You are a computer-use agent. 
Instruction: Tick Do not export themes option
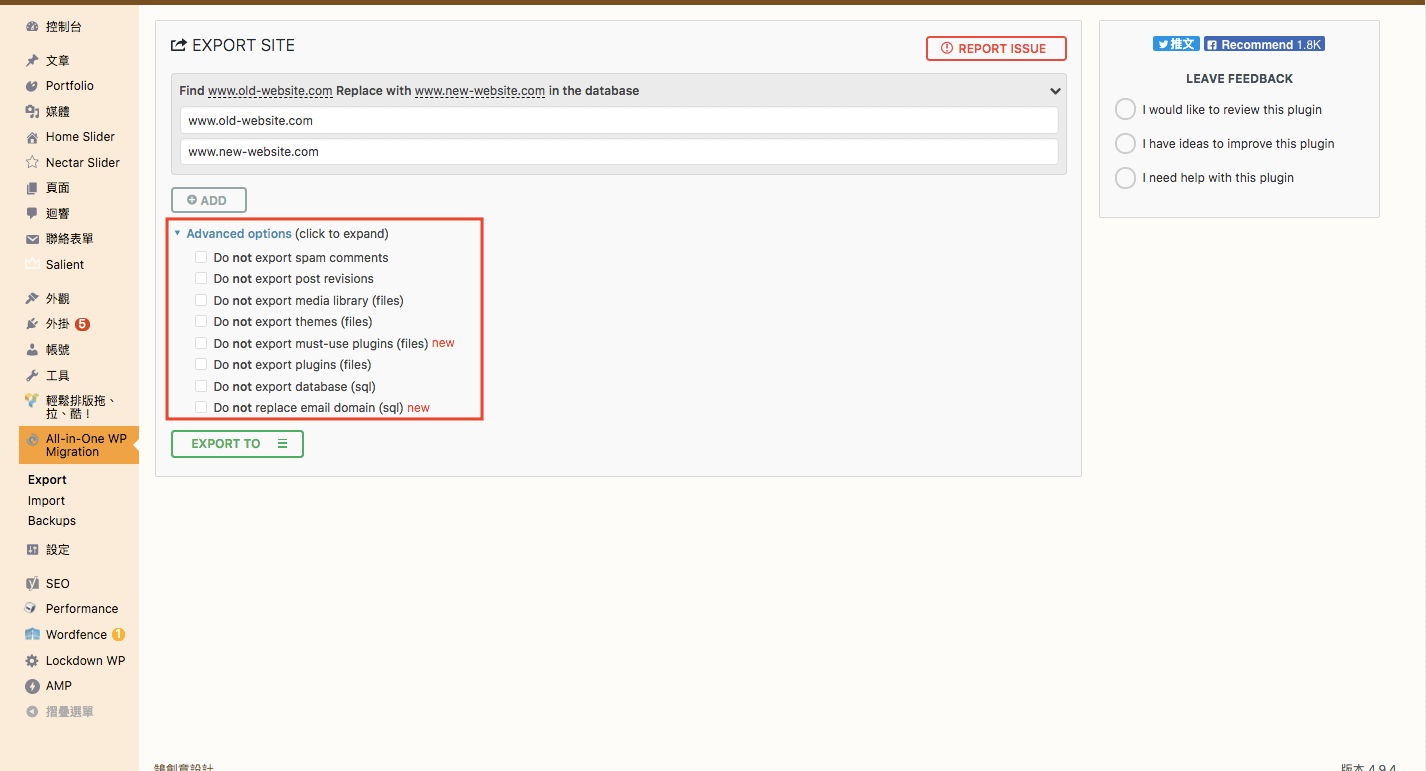point(201,321)
